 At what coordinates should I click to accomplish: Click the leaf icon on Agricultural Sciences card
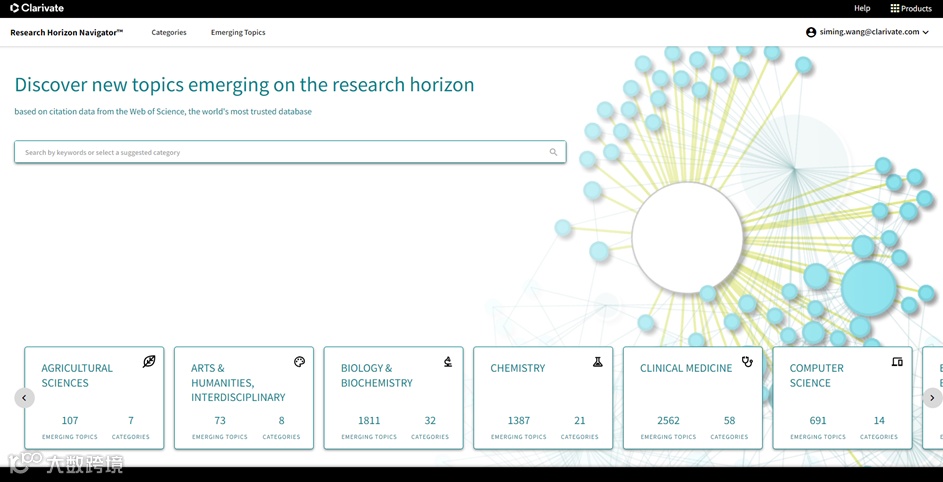click(149, 361)
